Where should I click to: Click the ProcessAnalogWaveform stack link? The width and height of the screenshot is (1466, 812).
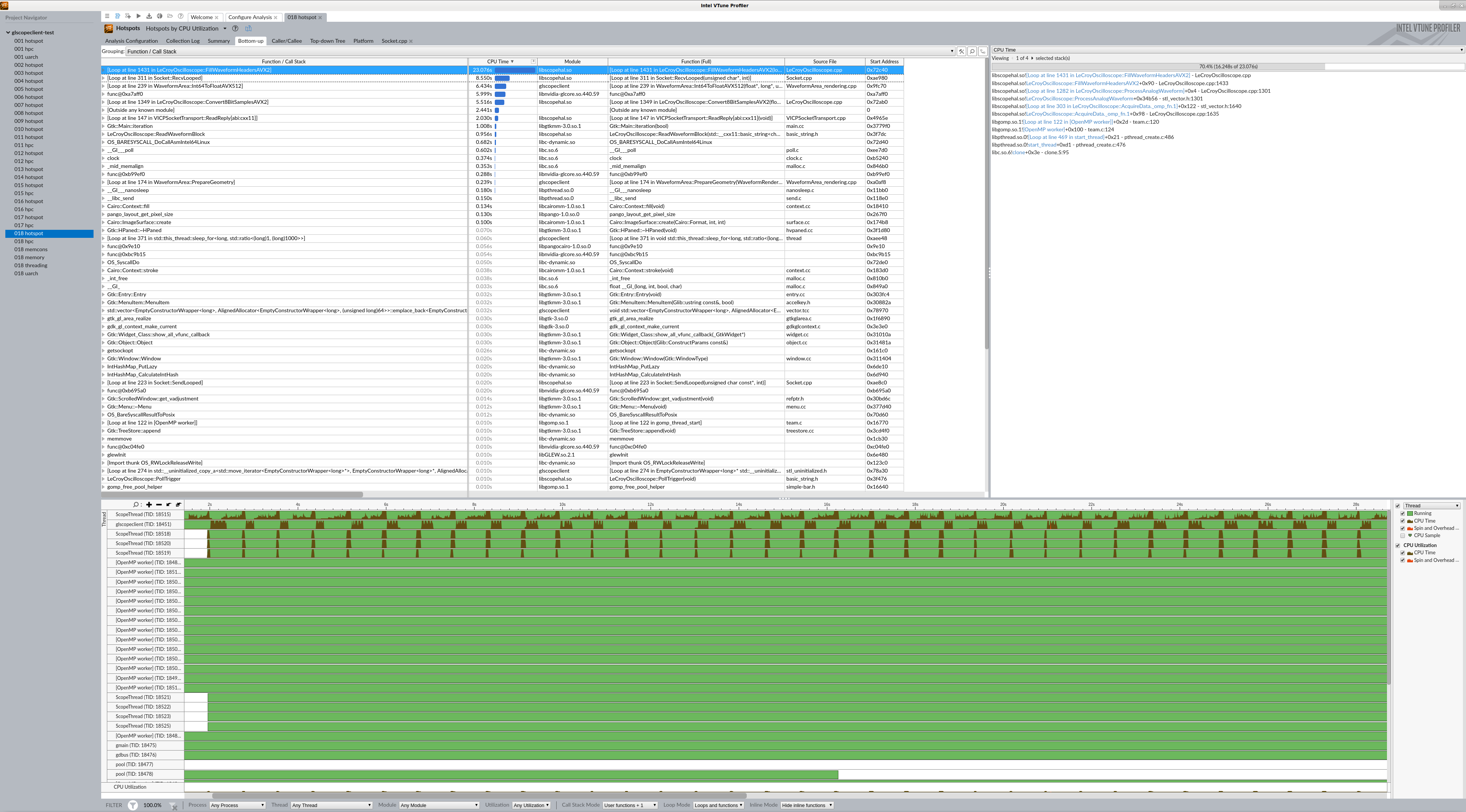1079,98
